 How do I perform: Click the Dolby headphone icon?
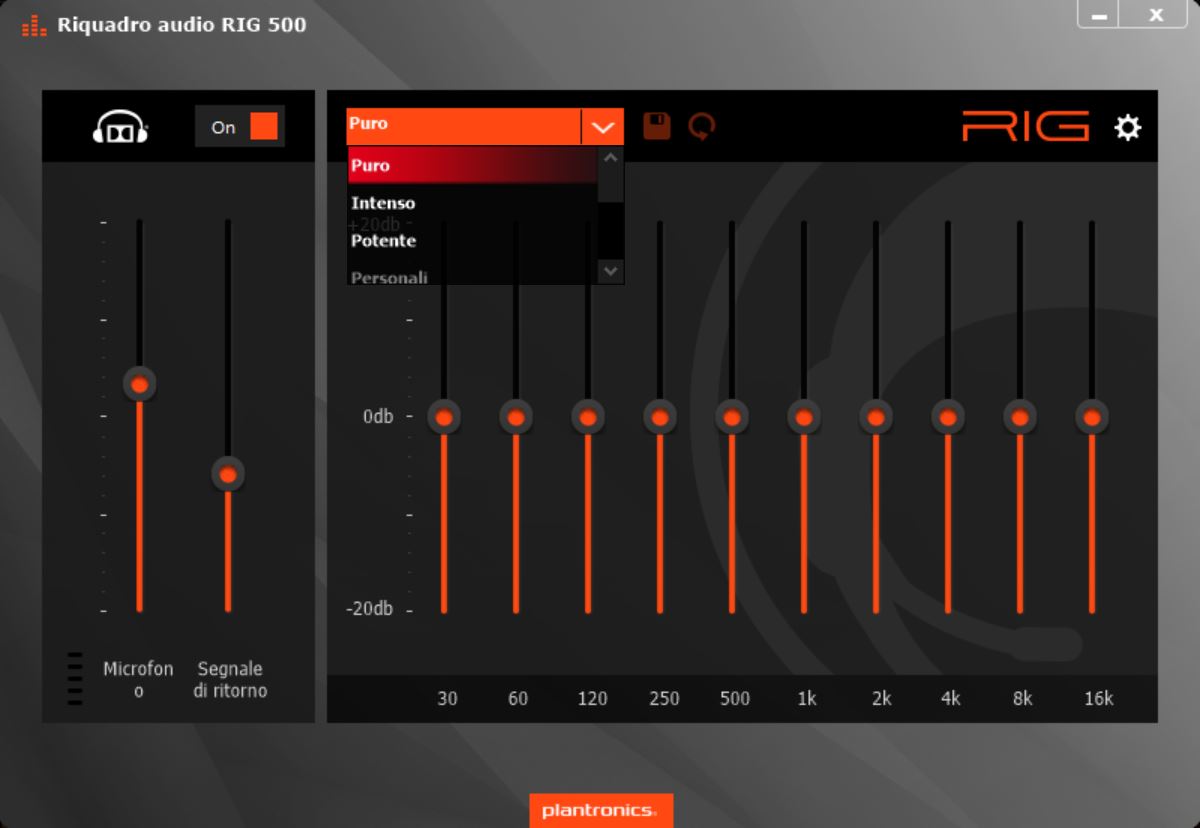[121, 127]
